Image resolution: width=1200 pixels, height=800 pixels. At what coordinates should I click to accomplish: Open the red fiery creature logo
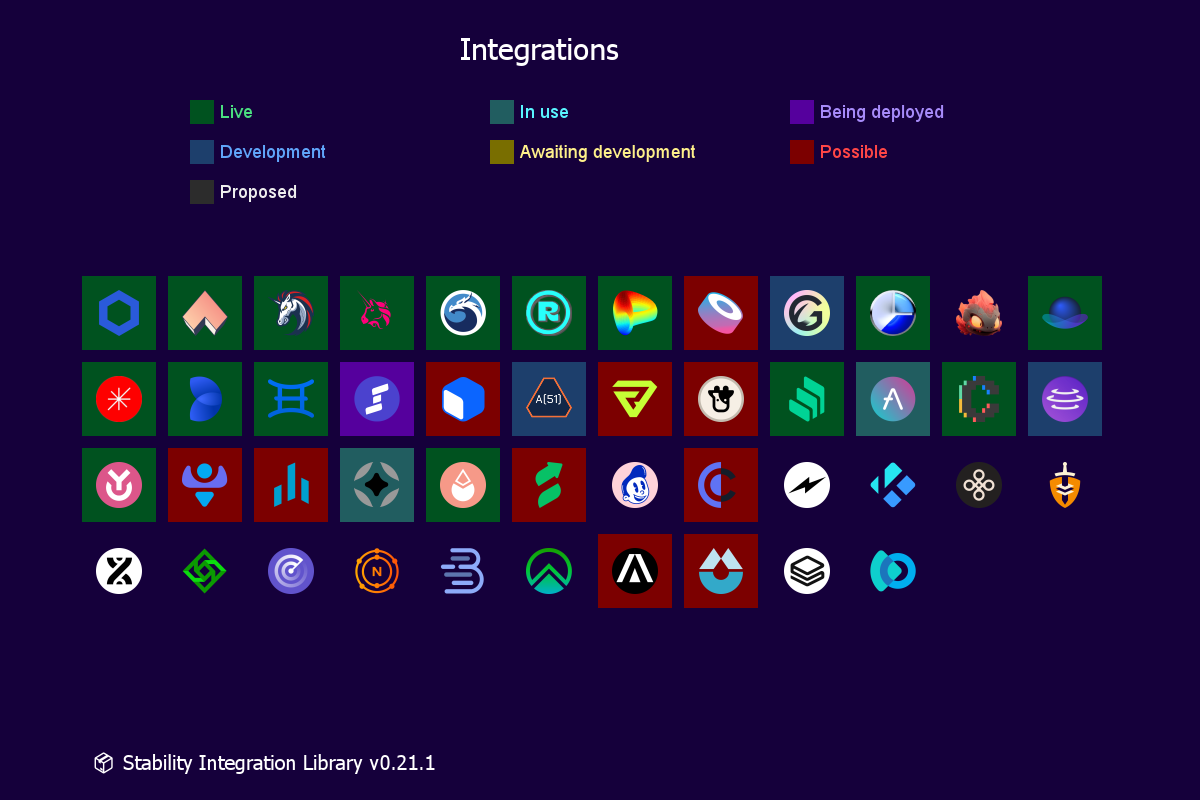pyautogui.click(x=979, y=313)
